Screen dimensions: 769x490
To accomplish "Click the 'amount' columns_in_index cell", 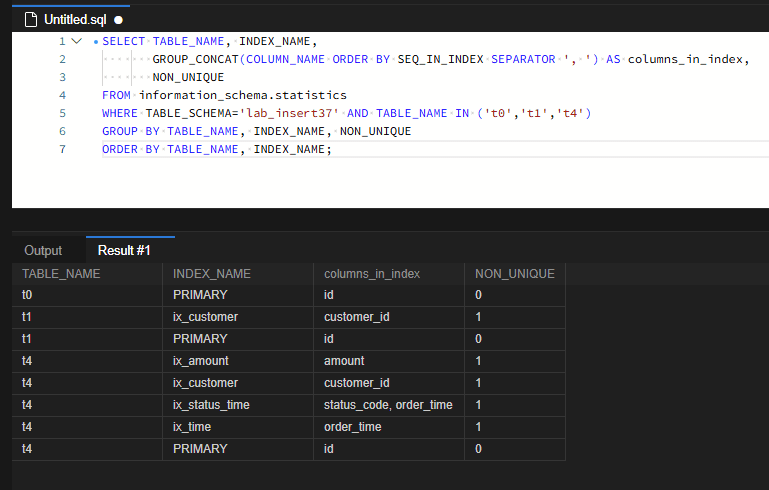I will (x=389, y=361).
